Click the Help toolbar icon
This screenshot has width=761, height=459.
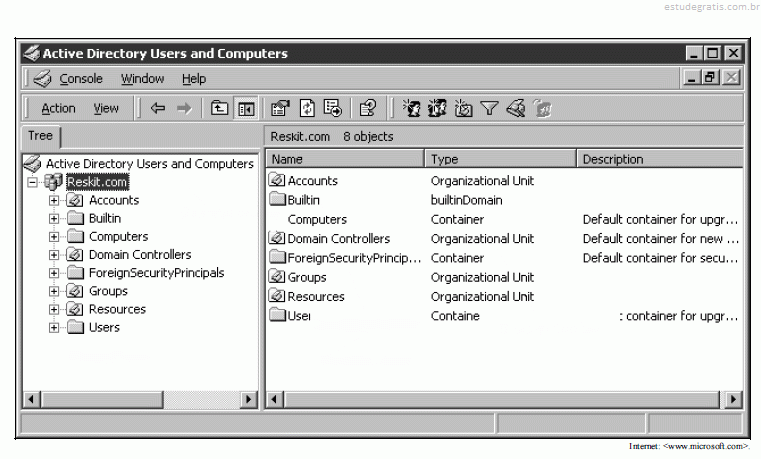[367, 109]
